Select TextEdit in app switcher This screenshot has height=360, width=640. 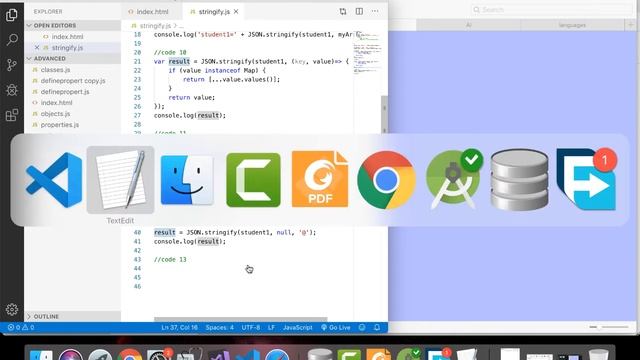tap(120, 180)
